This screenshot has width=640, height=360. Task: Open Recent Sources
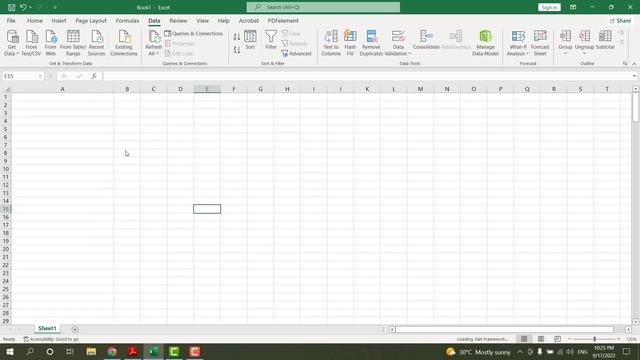point(97,42)
